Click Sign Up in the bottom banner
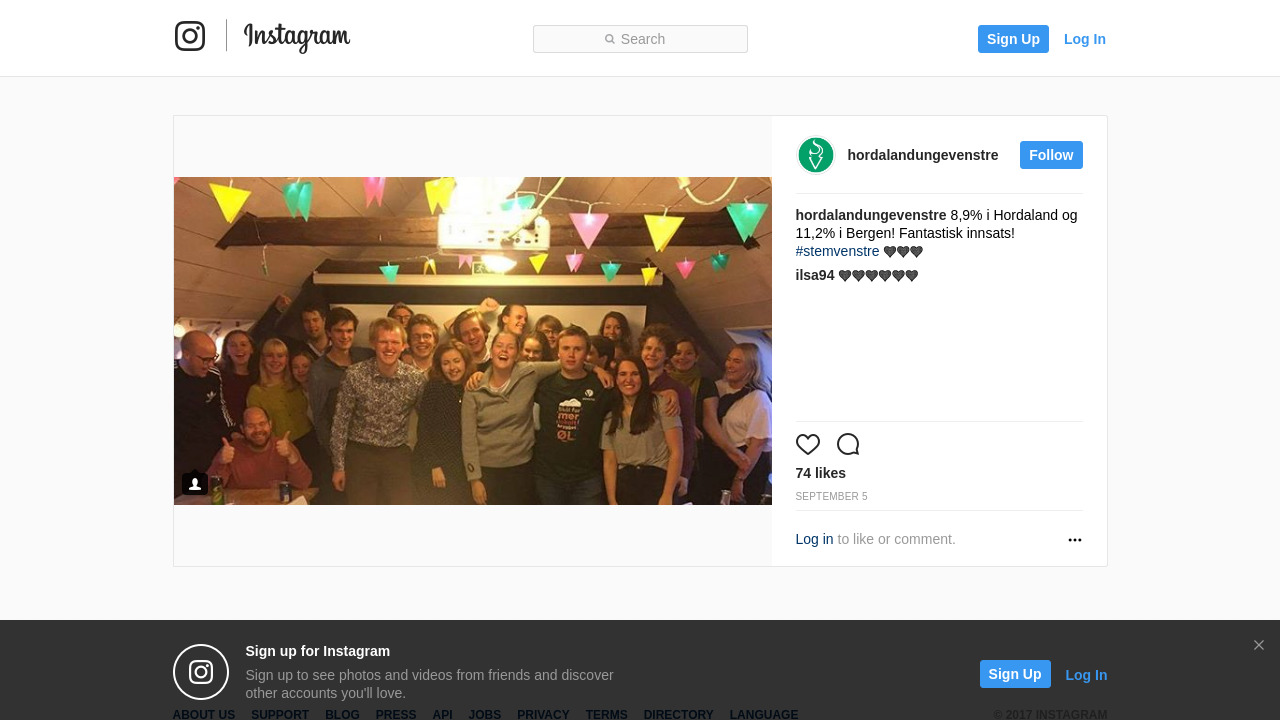The width and height of the screenshot is (1280, 720). 1015,674
